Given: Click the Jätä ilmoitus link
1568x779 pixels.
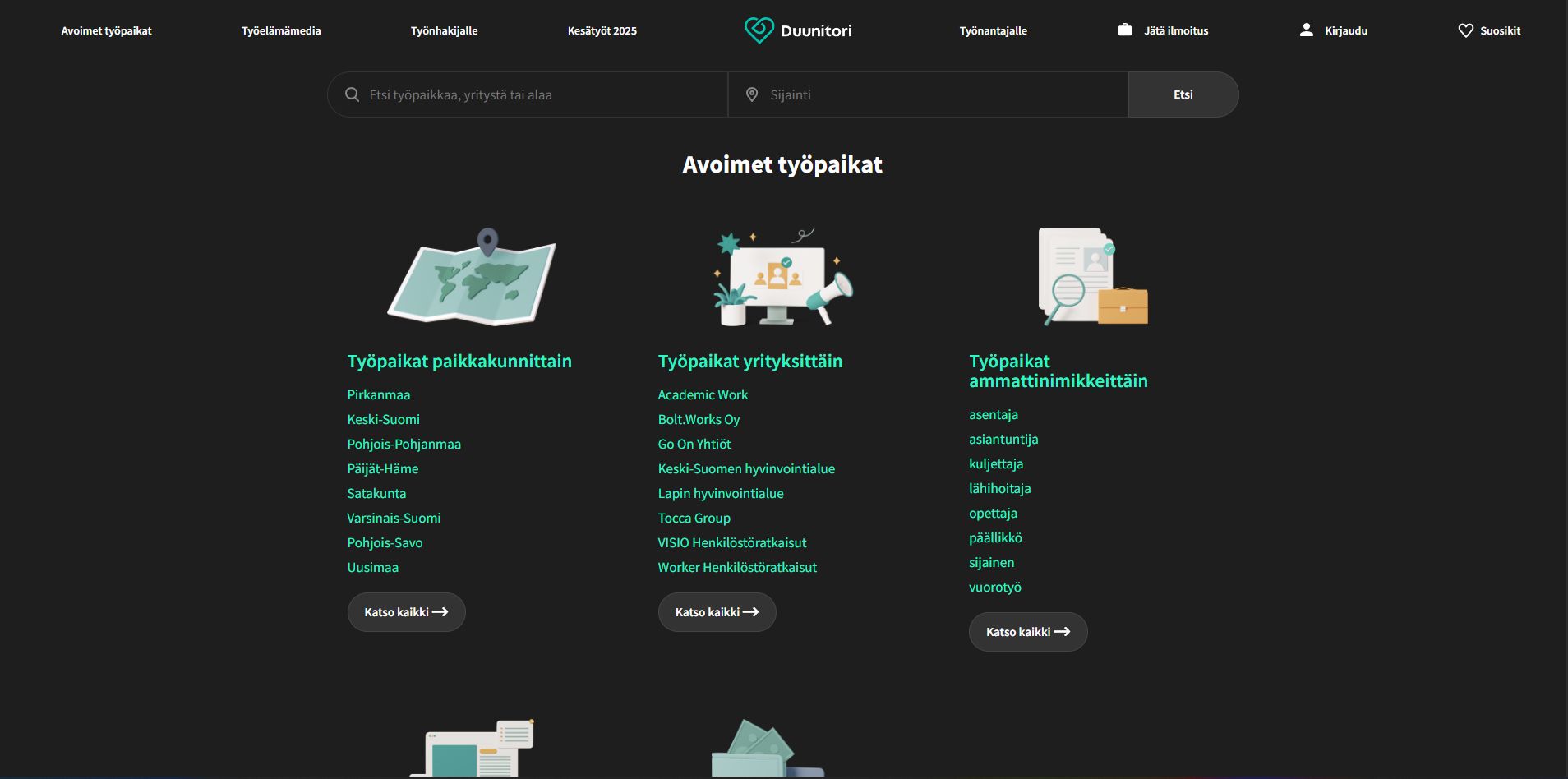Looking at the screenshot, I should (x=1176, y=30).
